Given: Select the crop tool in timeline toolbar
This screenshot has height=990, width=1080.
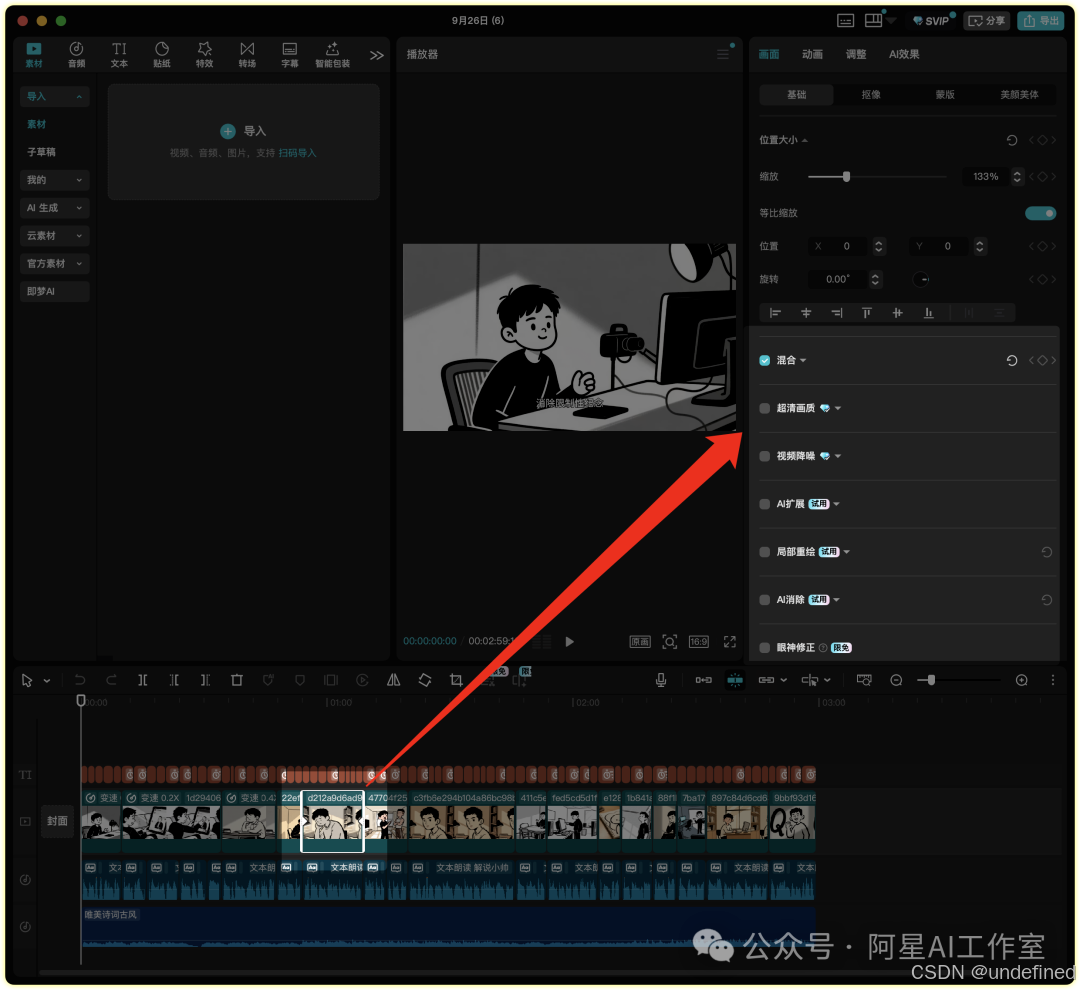Looking at the screenshot, I should [x=456, y=680].
